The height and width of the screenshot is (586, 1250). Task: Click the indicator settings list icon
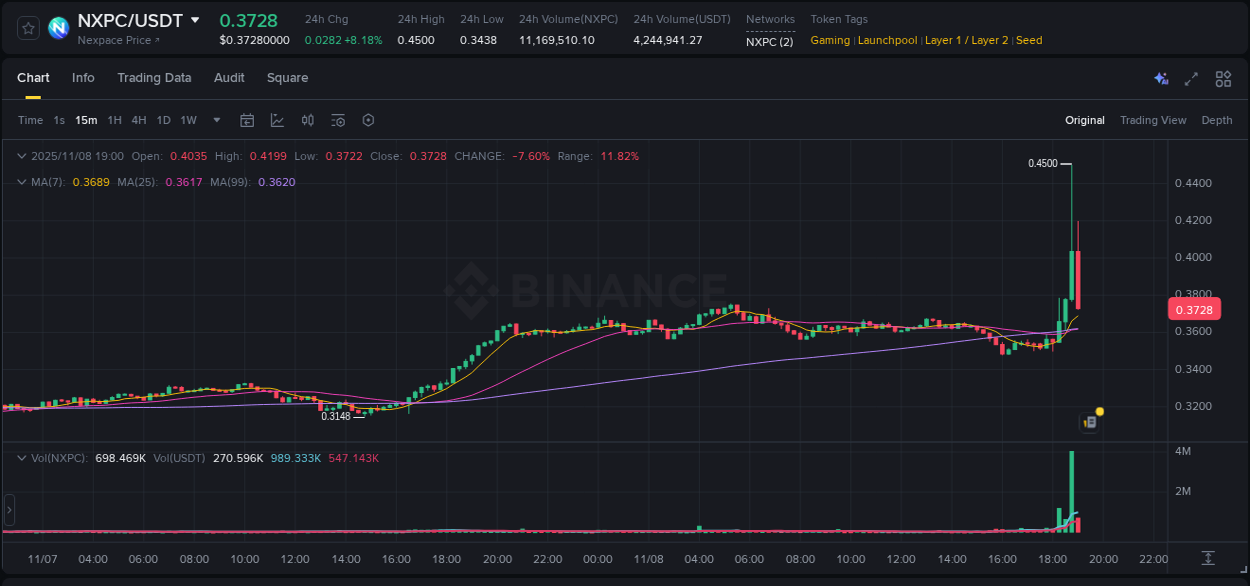(338, 120)
